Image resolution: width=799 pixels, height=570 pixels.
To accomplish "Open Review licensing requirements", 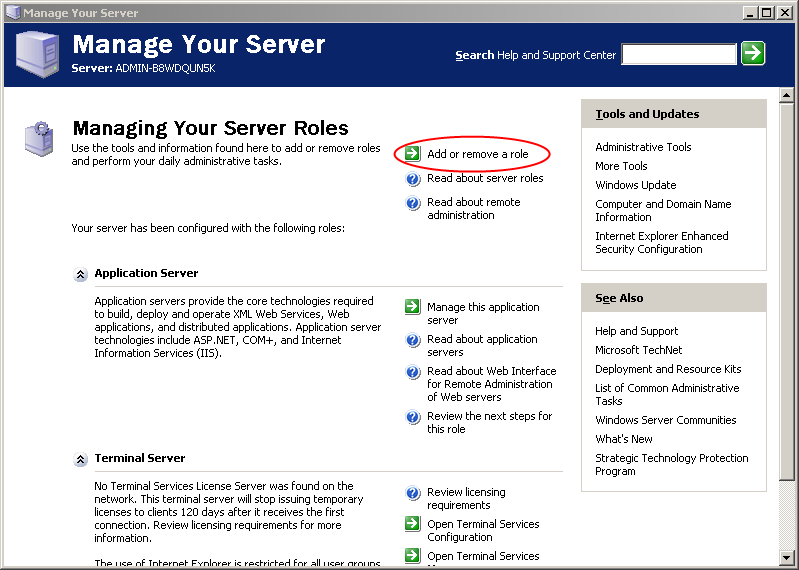I will (466, 498).
